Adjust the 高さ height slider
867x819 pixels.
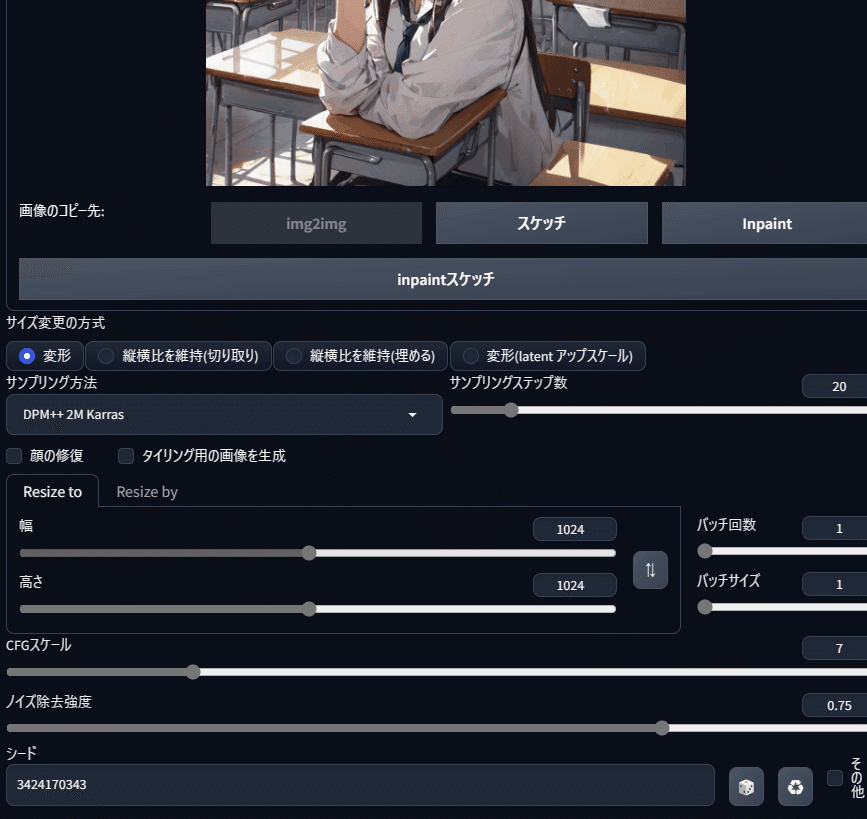point(317,609)
